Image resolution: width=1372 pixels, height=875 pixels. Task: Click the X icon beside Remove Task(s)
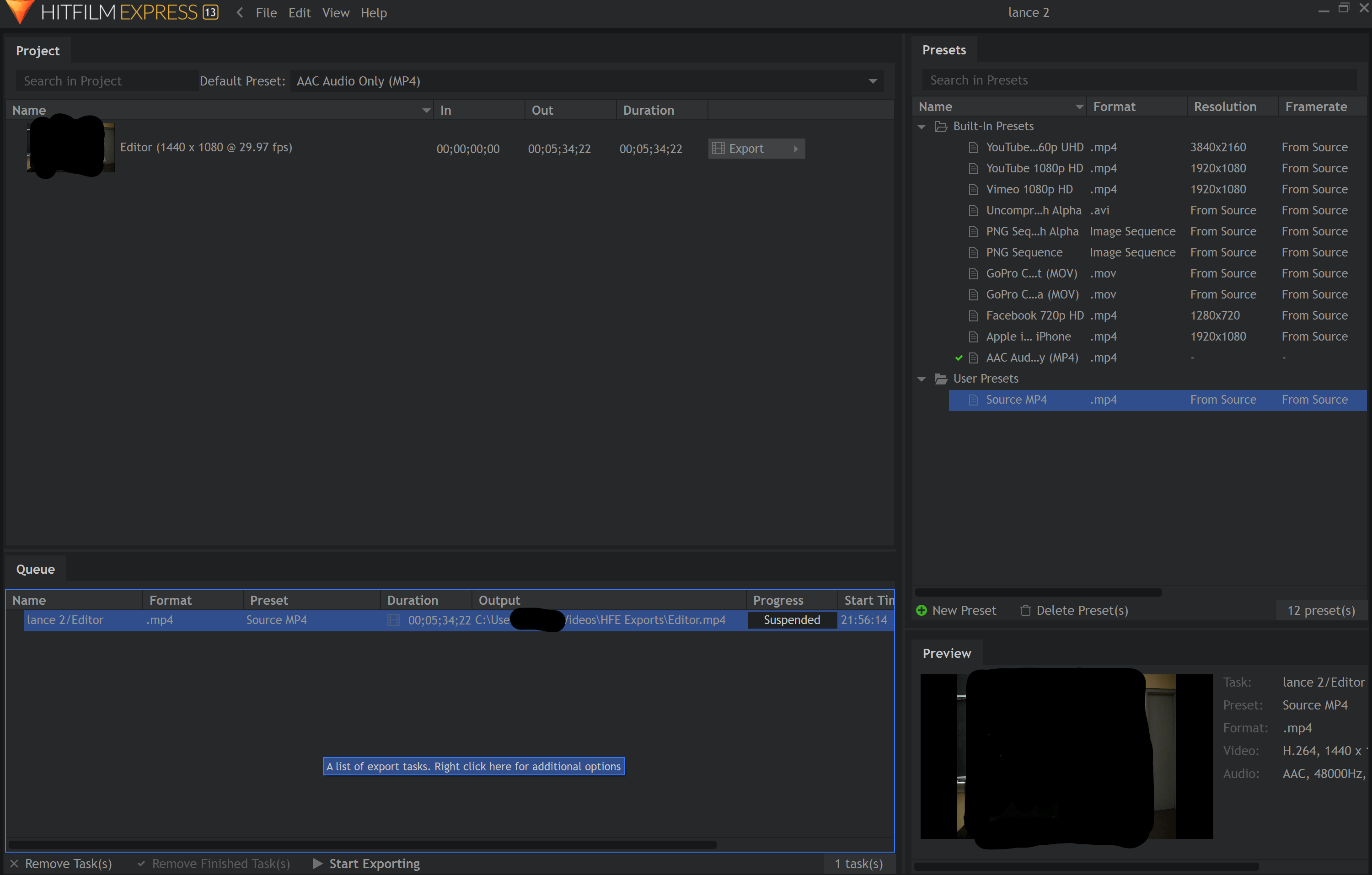coord(14,864)
